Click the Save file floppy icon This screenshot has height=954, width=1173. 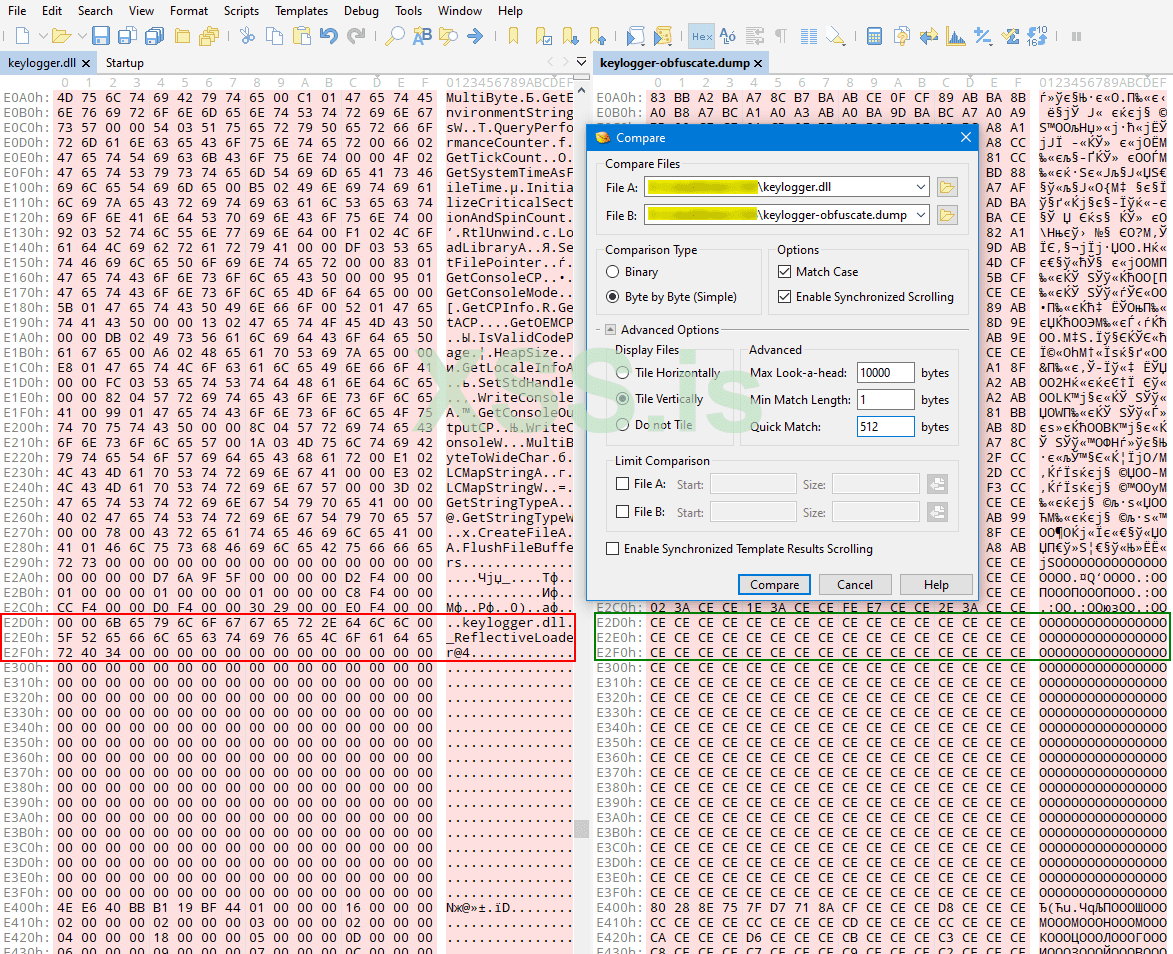101,35
